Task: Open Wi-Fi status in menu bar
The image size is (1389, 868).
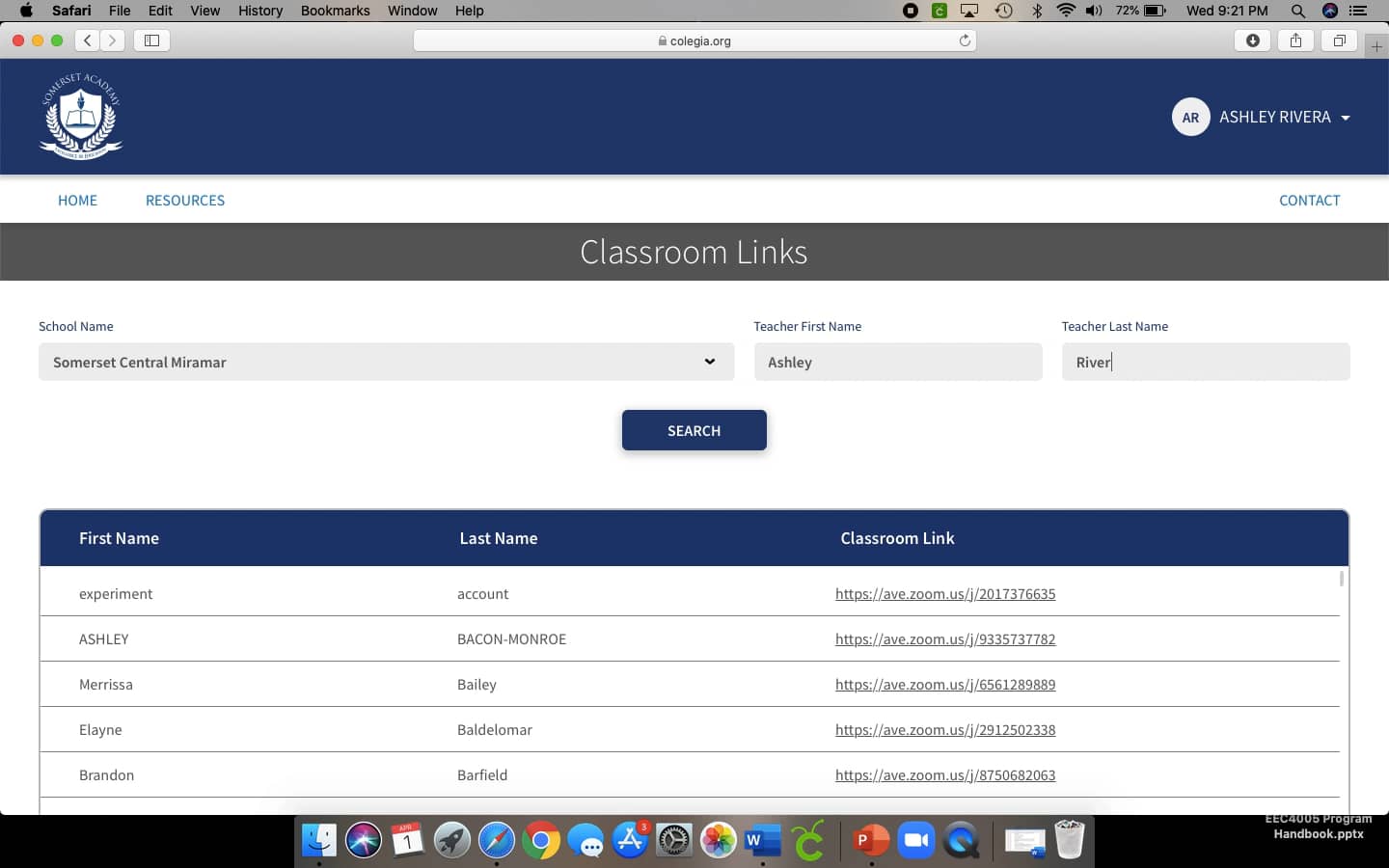Action: (1066, 11)
